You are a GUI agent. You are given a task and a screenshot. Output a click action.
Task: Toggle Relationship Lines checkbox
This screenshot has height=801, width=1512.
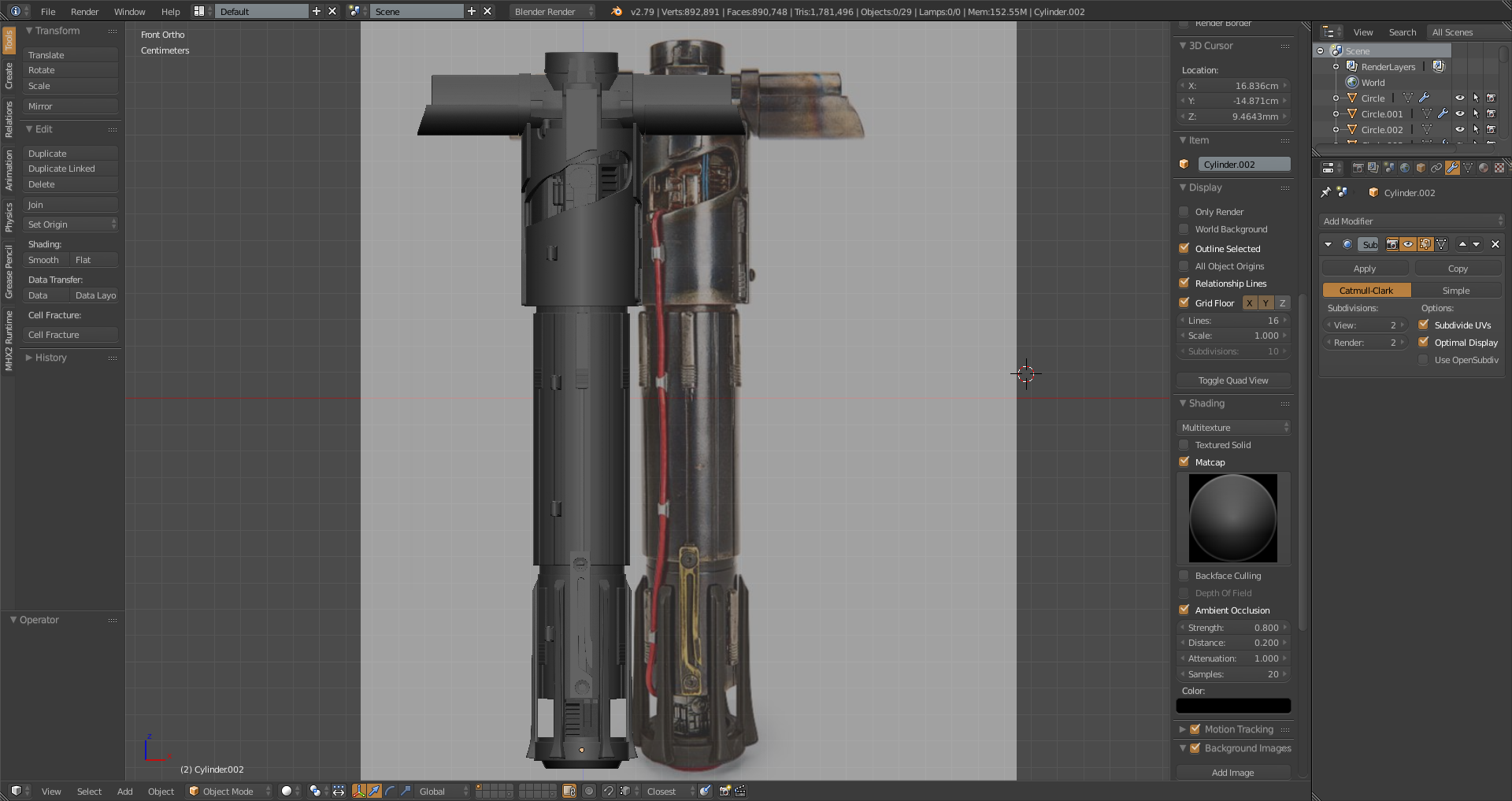coord(1184,283)
